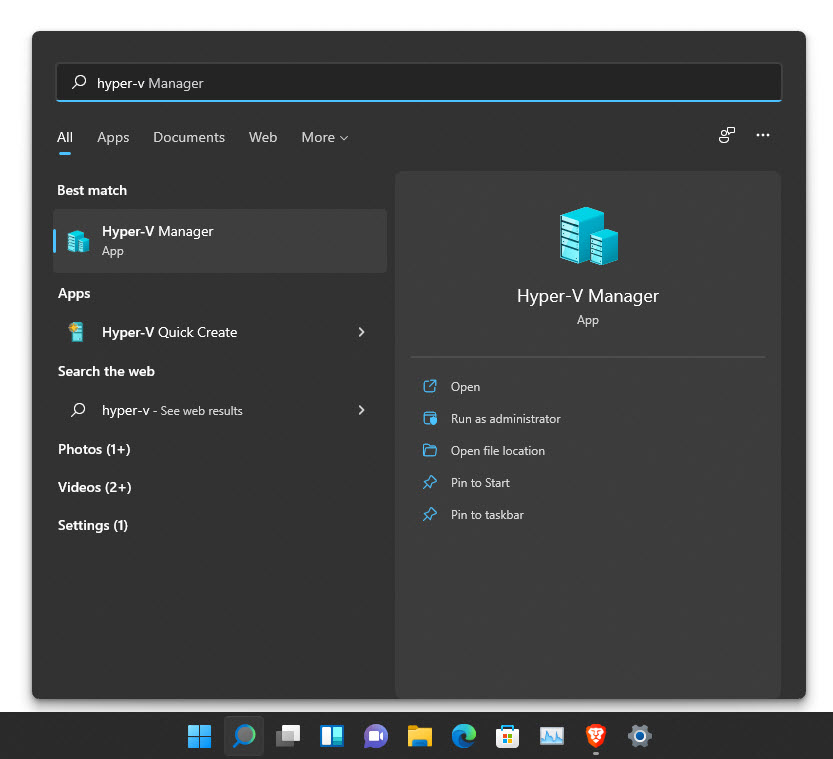
Task: Open the performance monitor graph icon on the taskbar
Action: (552, 736)
